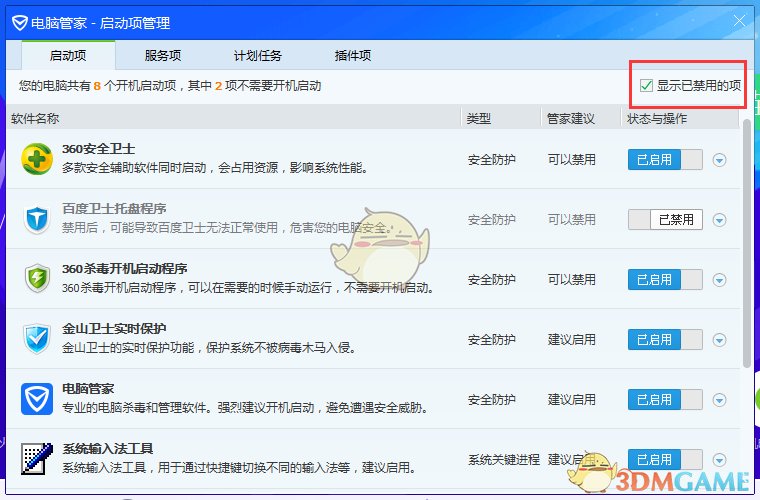Select the 360杀毒开机启动程序 title text

(x=125, y=269)
